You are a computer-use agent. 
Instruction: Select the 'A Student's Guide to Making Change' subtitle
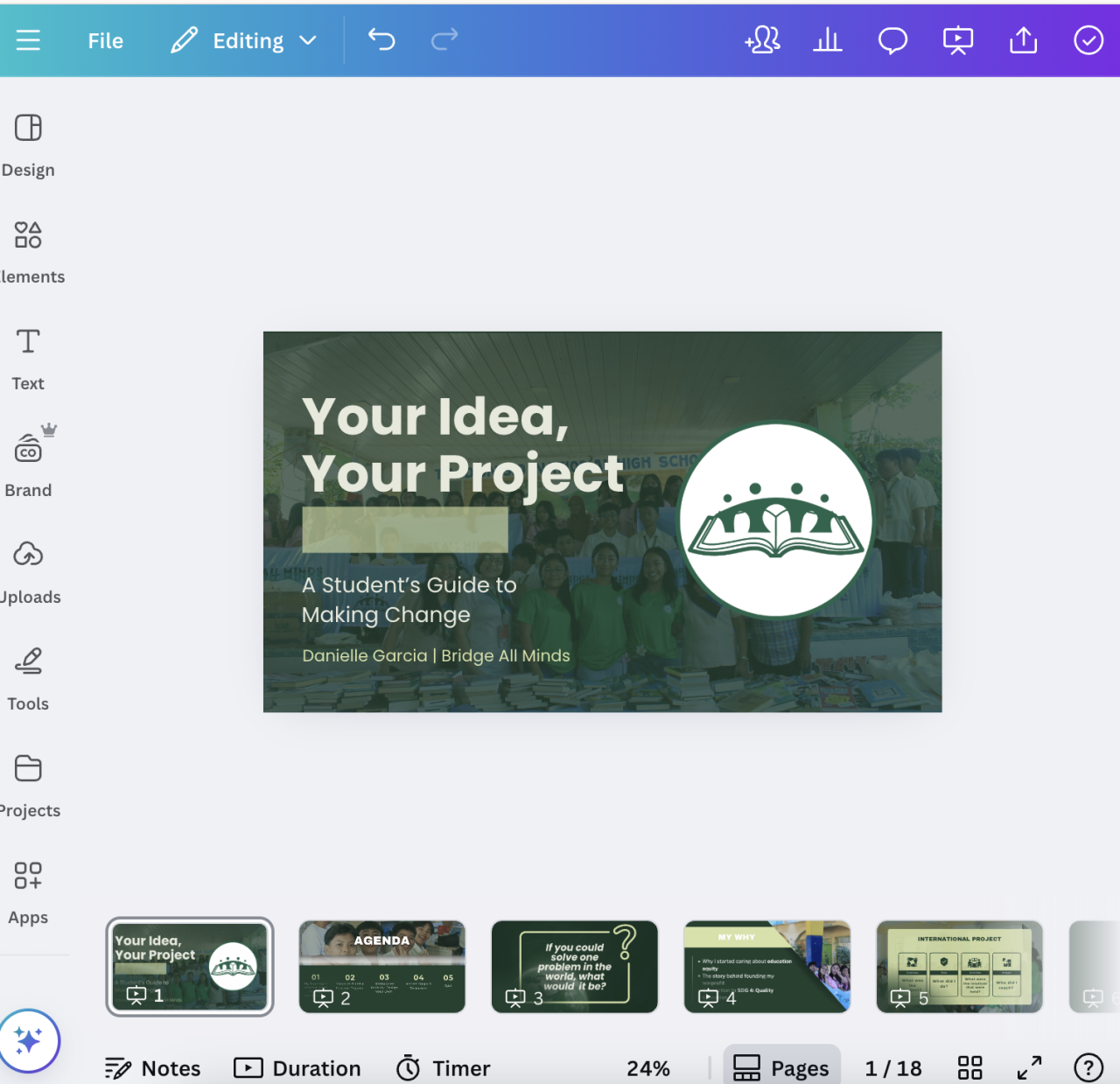pos(409,600)
